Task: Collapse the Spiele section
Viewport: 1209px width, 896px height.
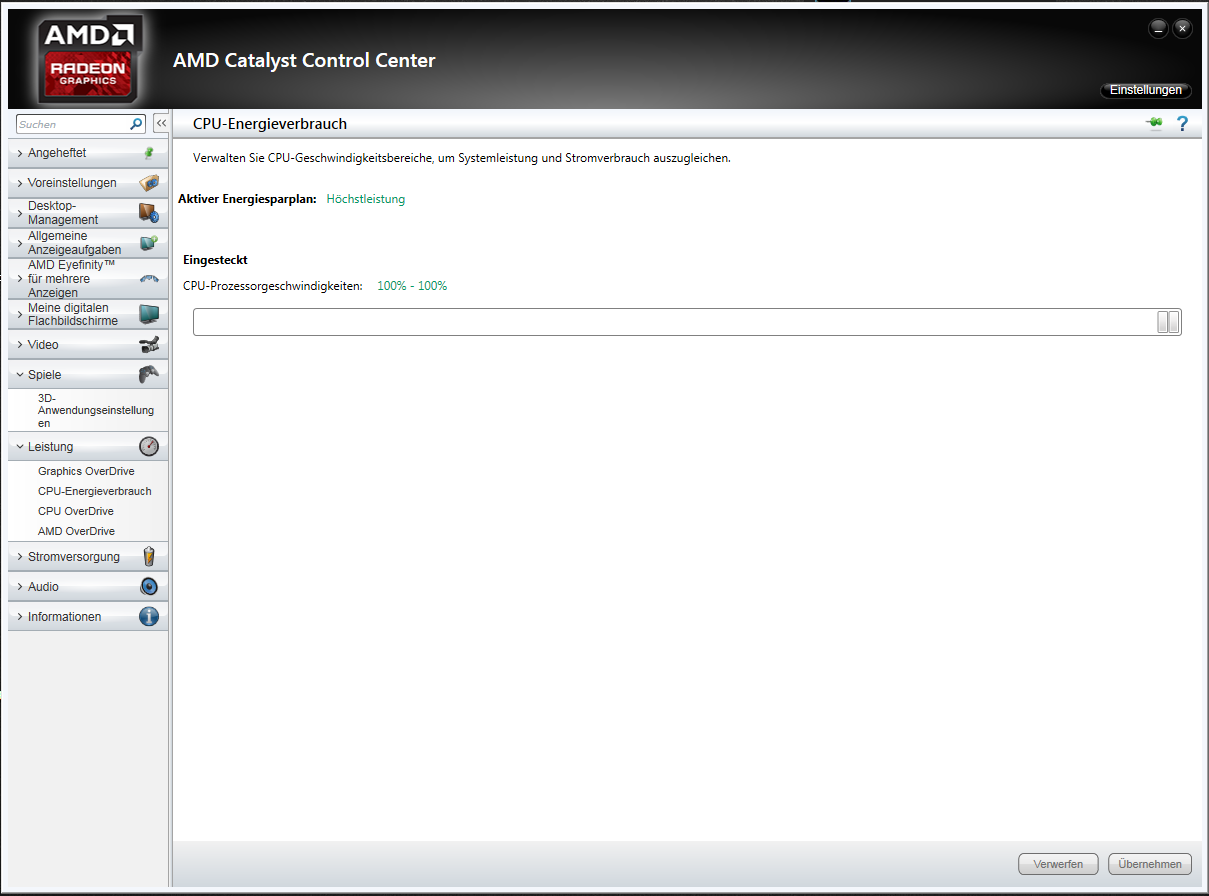Action: pos(88,375)
